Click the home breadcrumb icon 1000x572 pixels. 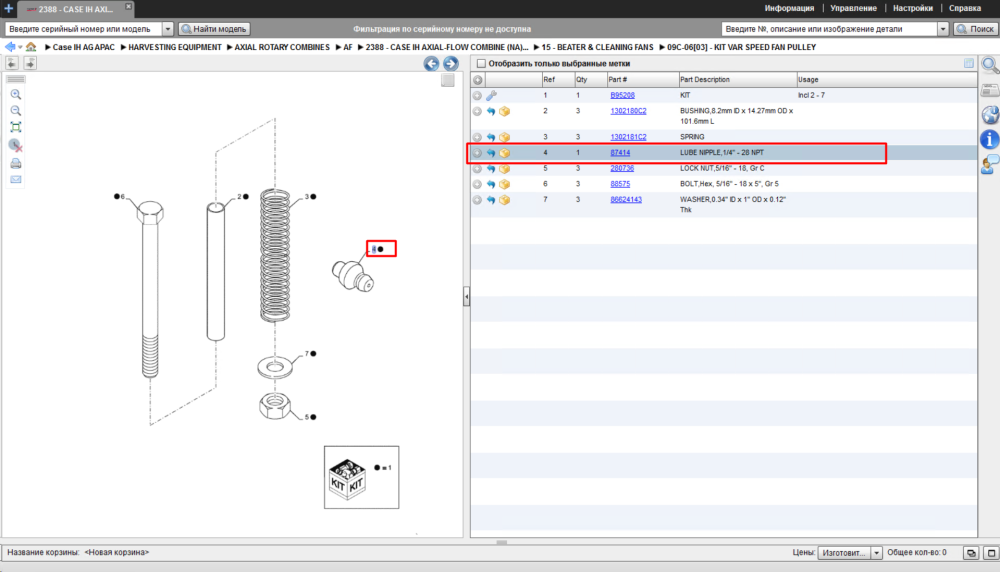pos(31,47)
